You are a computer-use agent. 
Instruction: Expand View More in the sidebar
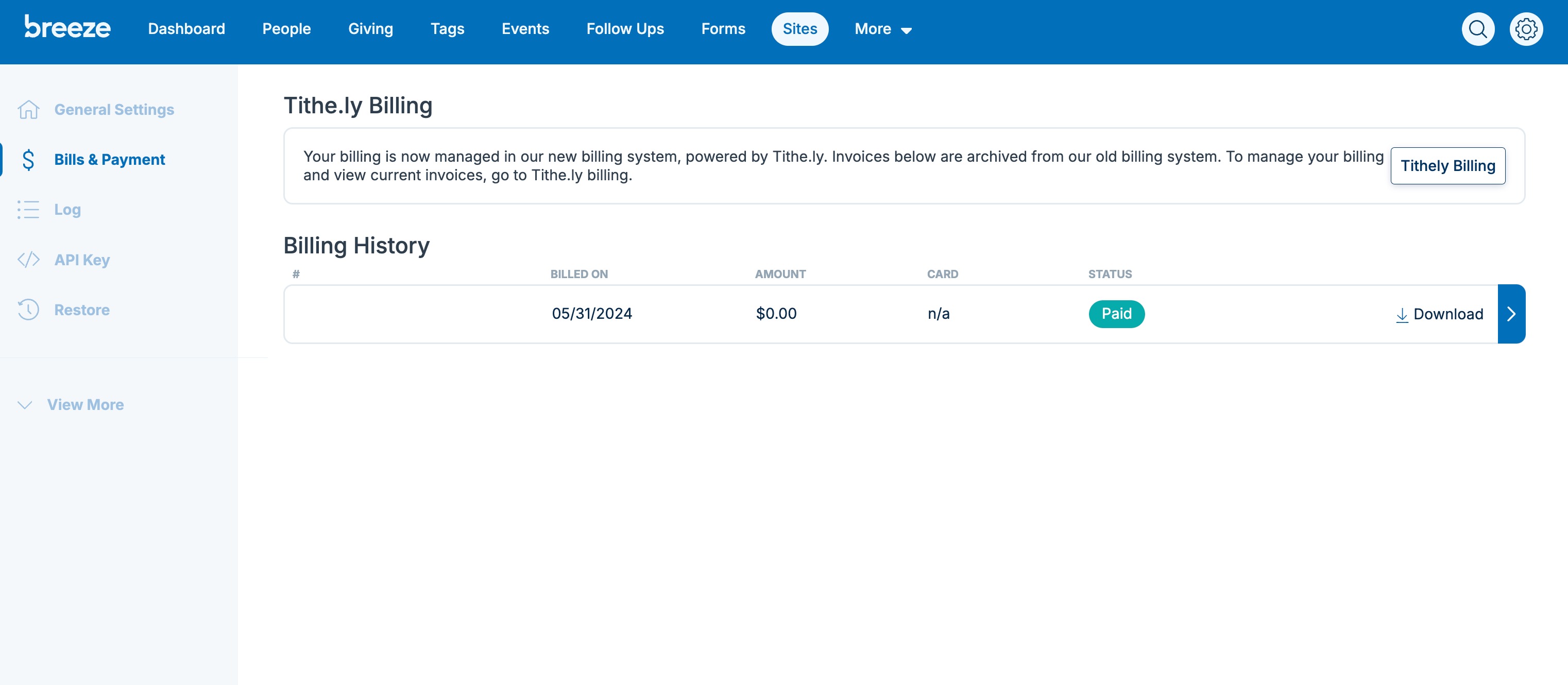pyautogui.click(x=84, y=404)
